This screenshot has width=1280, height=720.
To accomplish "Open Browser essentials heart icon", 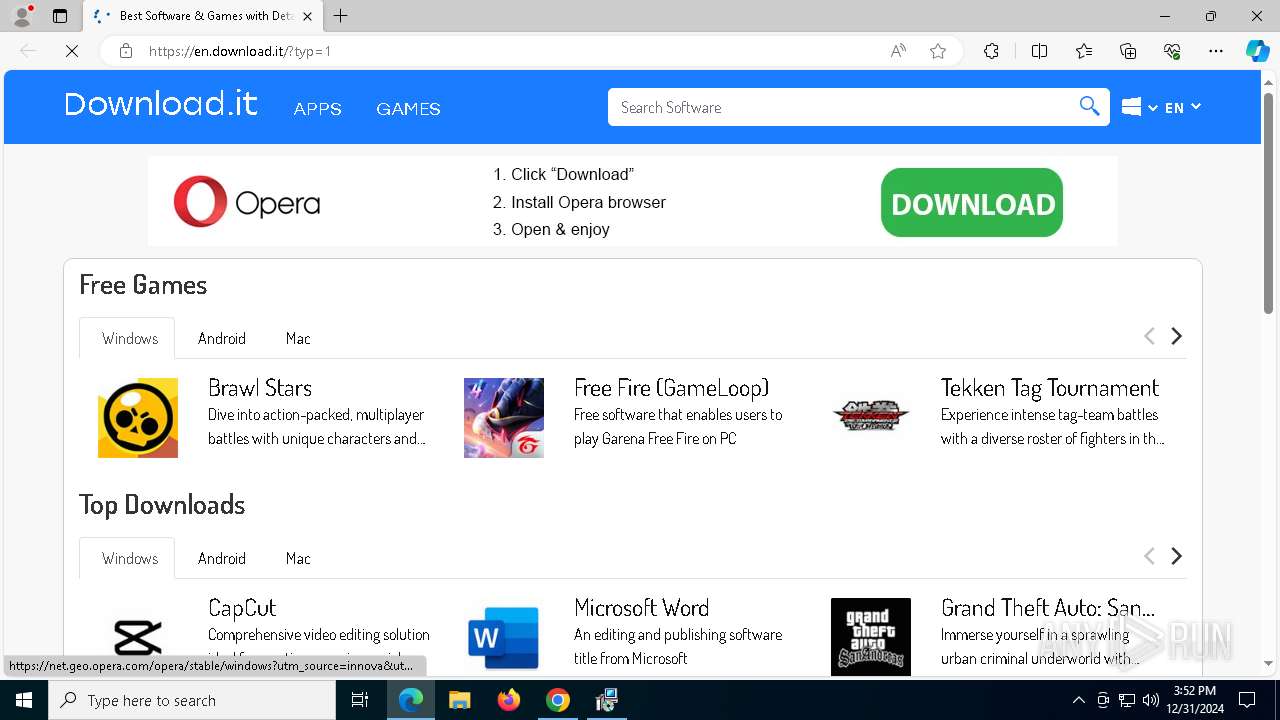I will point(1172,51).
